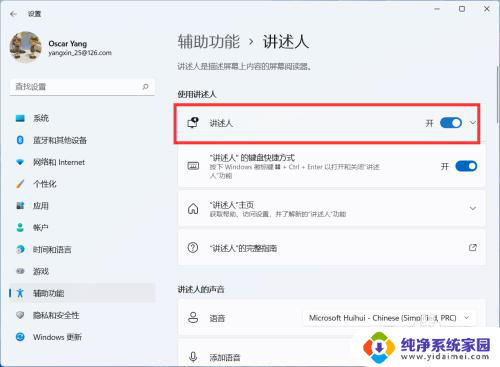The height and width of the screenshot is (367, 500).
Task: Click the 帐户 person icon
Action: point(20,228)
